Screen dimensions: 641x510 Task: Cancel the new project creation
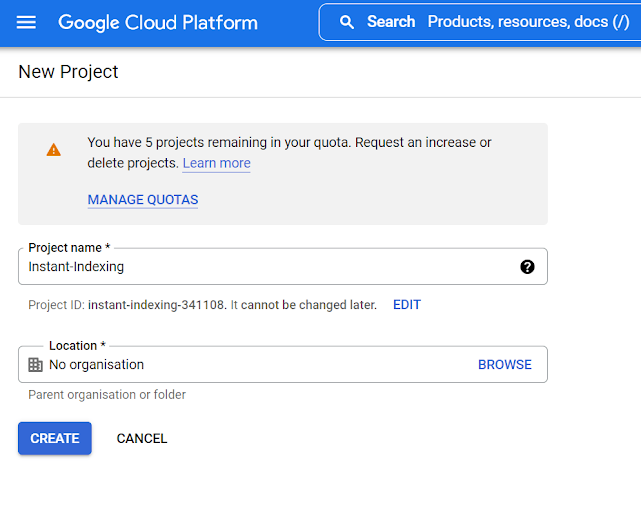tap(142, 439)
